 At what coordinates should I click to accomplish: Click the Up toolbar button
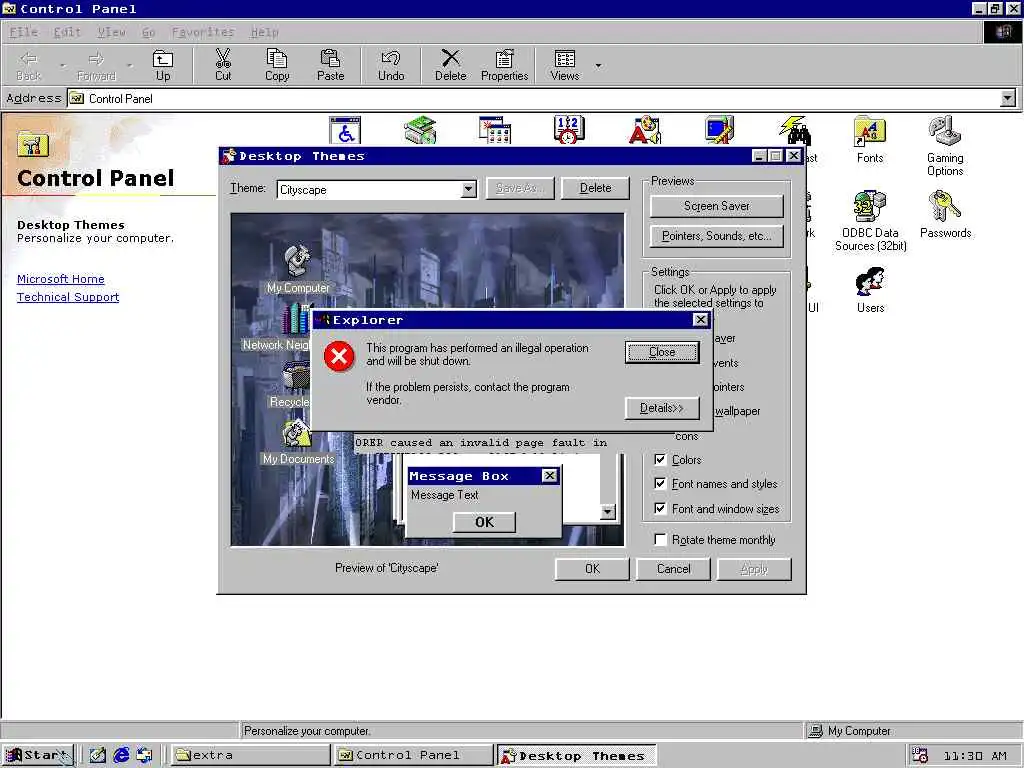click(163, 65)
